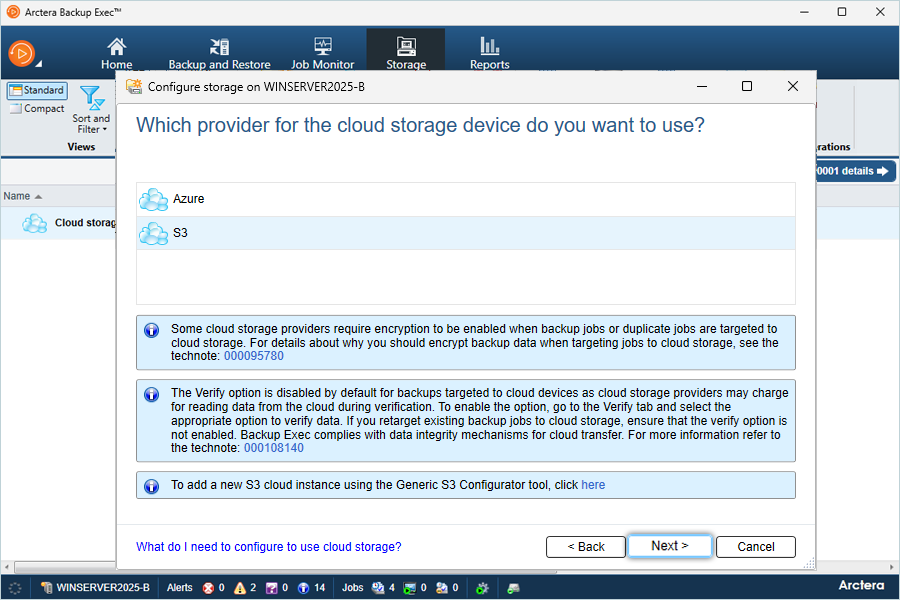
Task: Open cloud storage configuration help link
Action: [x=268, y=547]
